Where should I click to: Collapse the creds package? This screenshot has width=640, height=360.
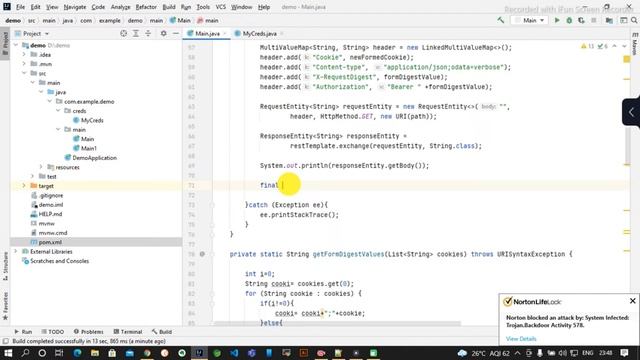click(x=58, y=111)
